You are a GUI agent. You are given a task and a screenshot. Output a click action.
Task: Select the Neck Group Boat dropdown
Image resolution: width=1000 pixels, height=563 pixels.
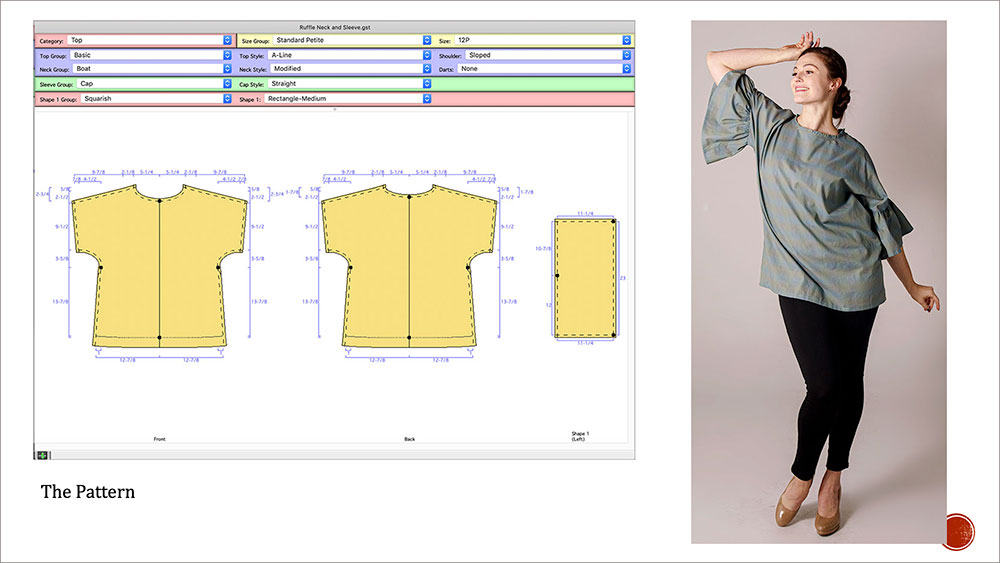pos(150,69)
